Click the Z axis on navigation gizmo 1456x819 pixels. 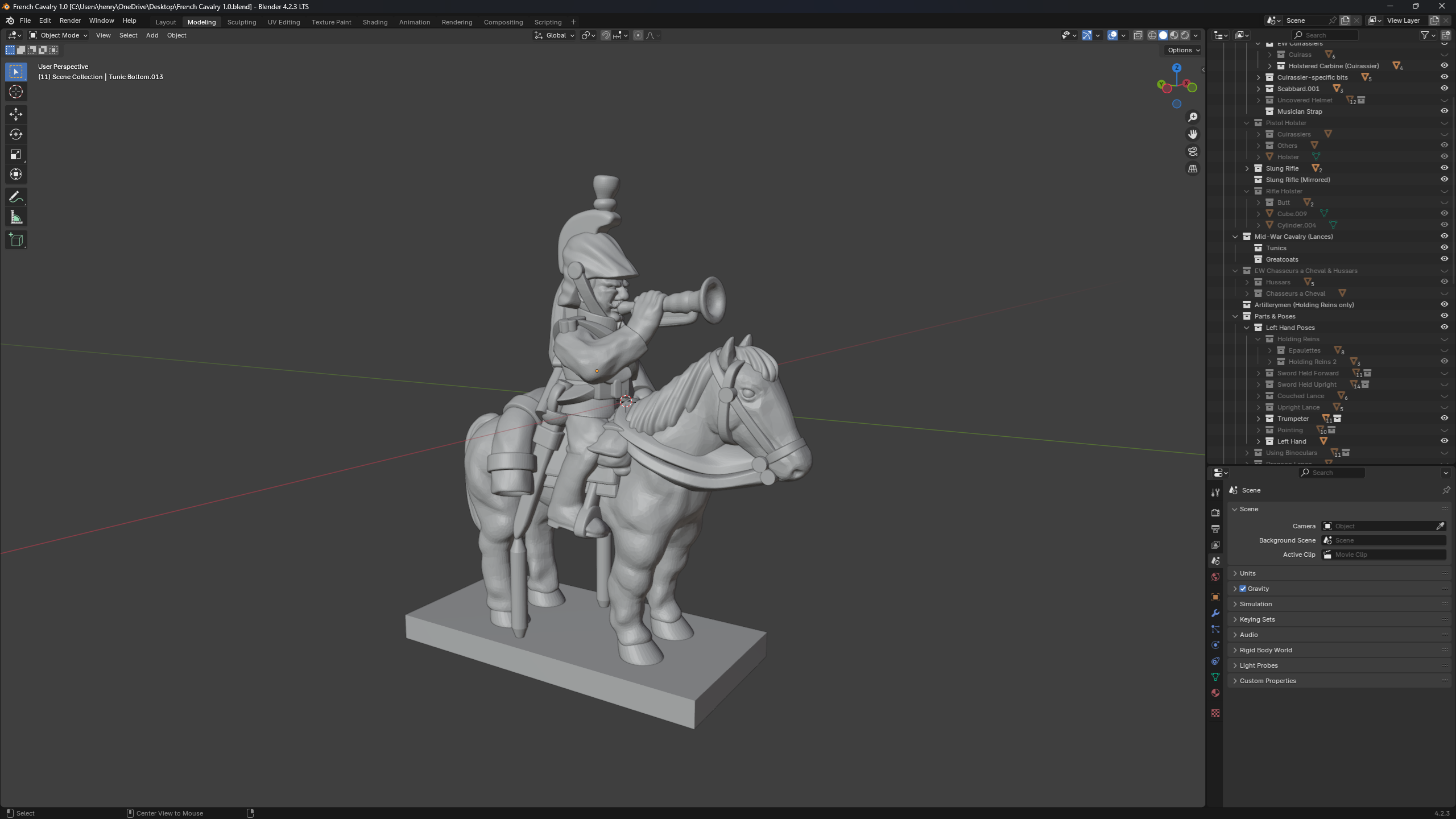coord(1176,68)
